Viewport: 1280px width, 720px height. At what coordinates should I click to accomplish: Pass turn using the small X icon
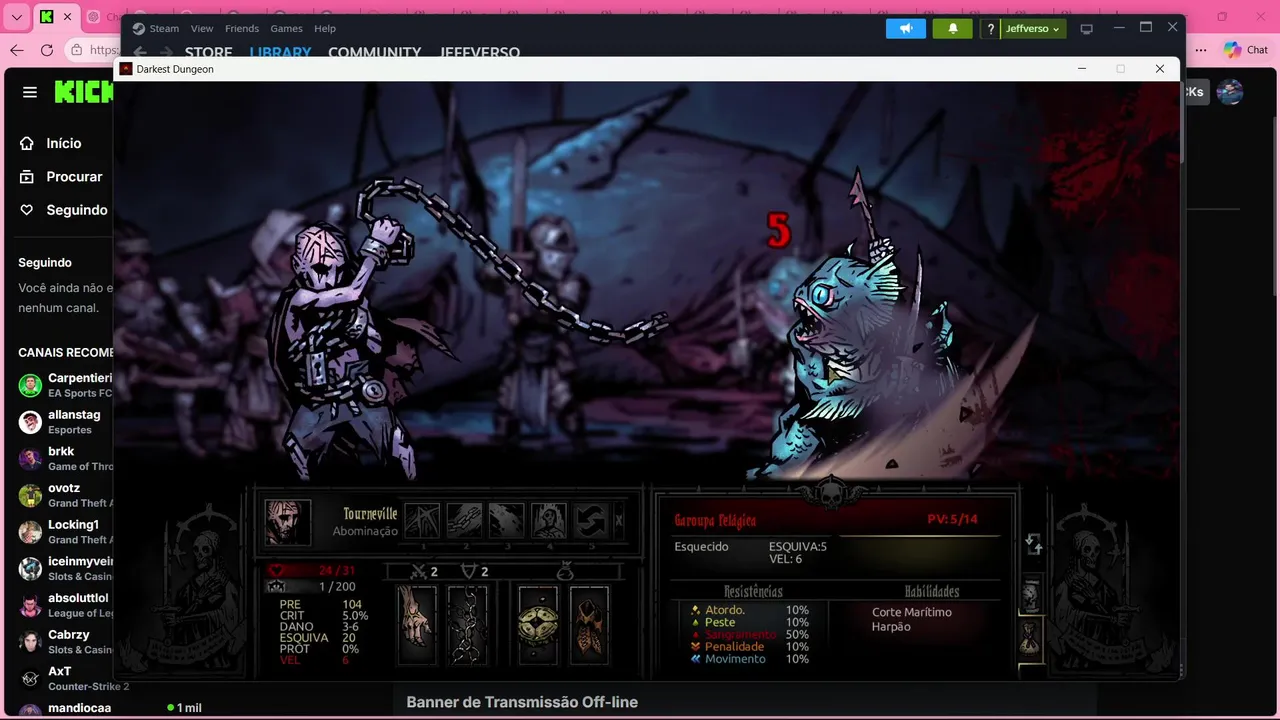(619, 521)
